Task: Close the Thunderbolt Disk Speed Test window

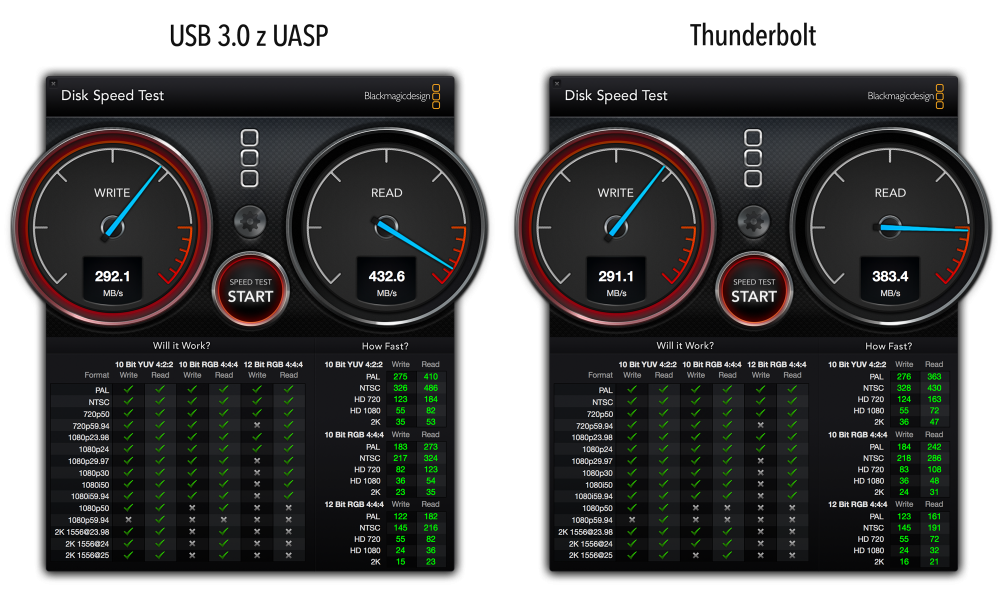Action: click(x=557, y=84)
